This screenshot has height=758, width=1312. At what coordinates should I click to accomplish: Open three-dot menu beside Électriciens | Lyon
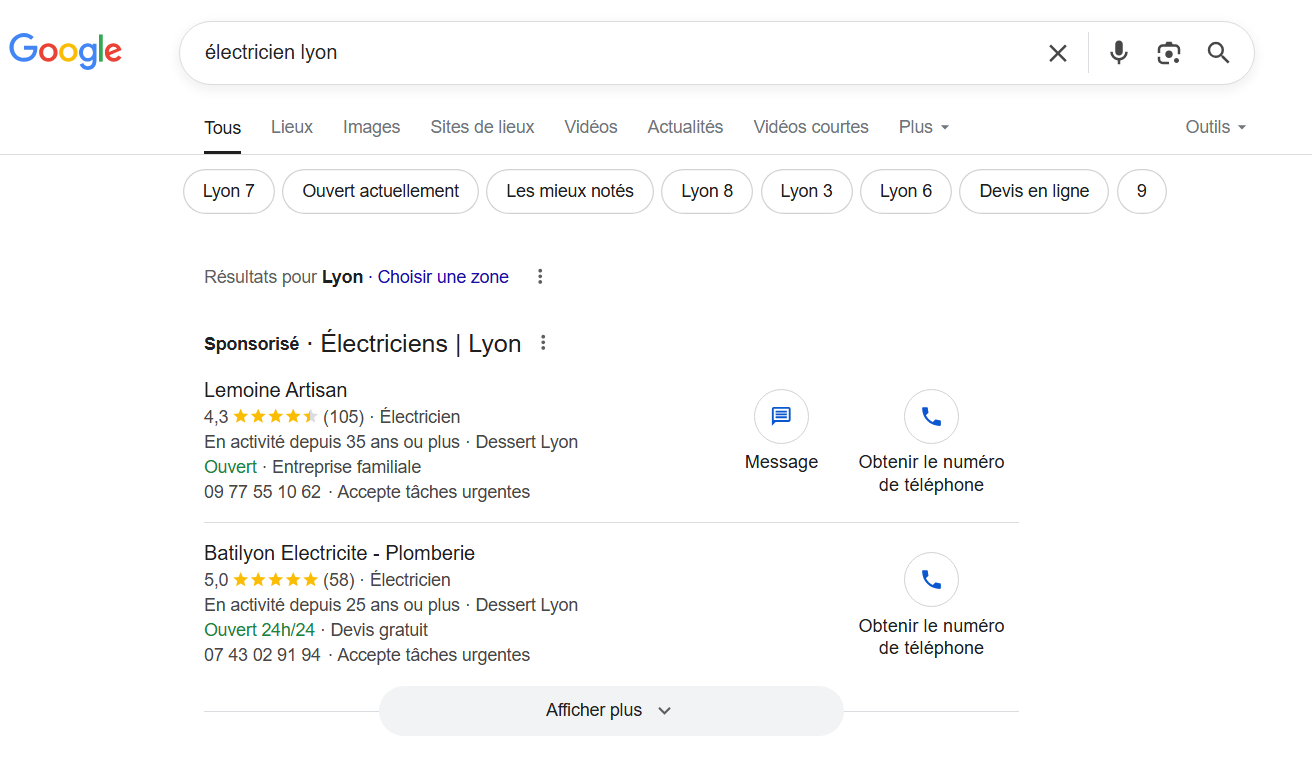(543, 343)
